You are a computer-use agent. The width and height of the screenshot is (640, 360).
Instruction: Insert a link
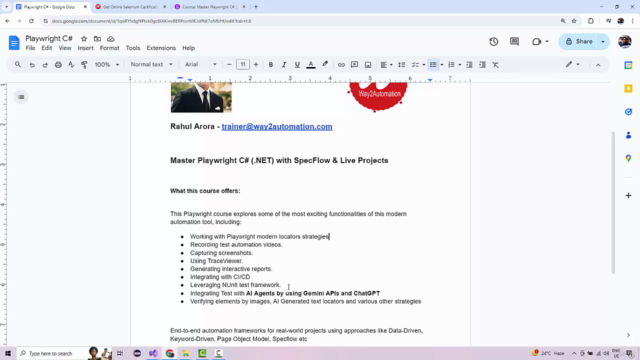click(x=341, y=64)
